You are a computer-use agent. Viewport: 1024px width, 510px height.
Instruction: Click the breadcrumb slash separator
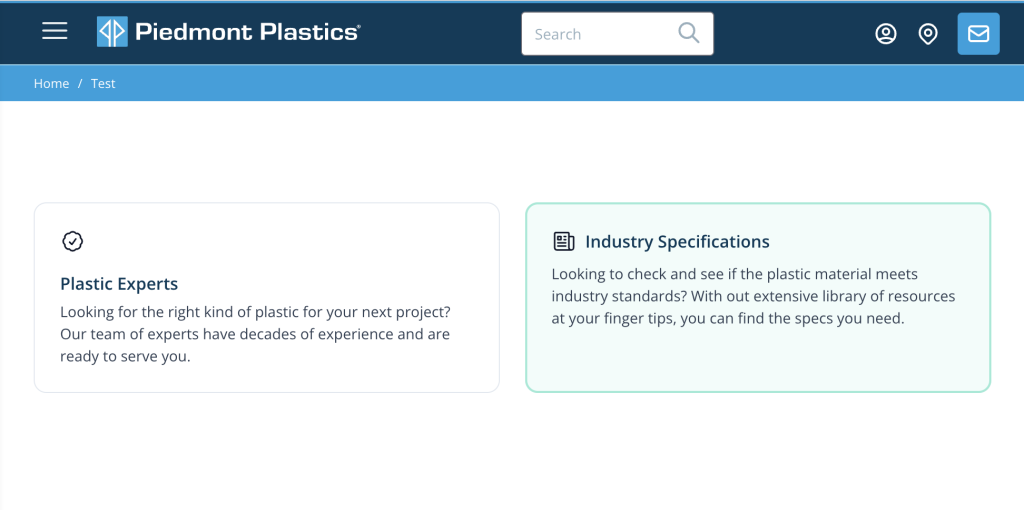80,84
